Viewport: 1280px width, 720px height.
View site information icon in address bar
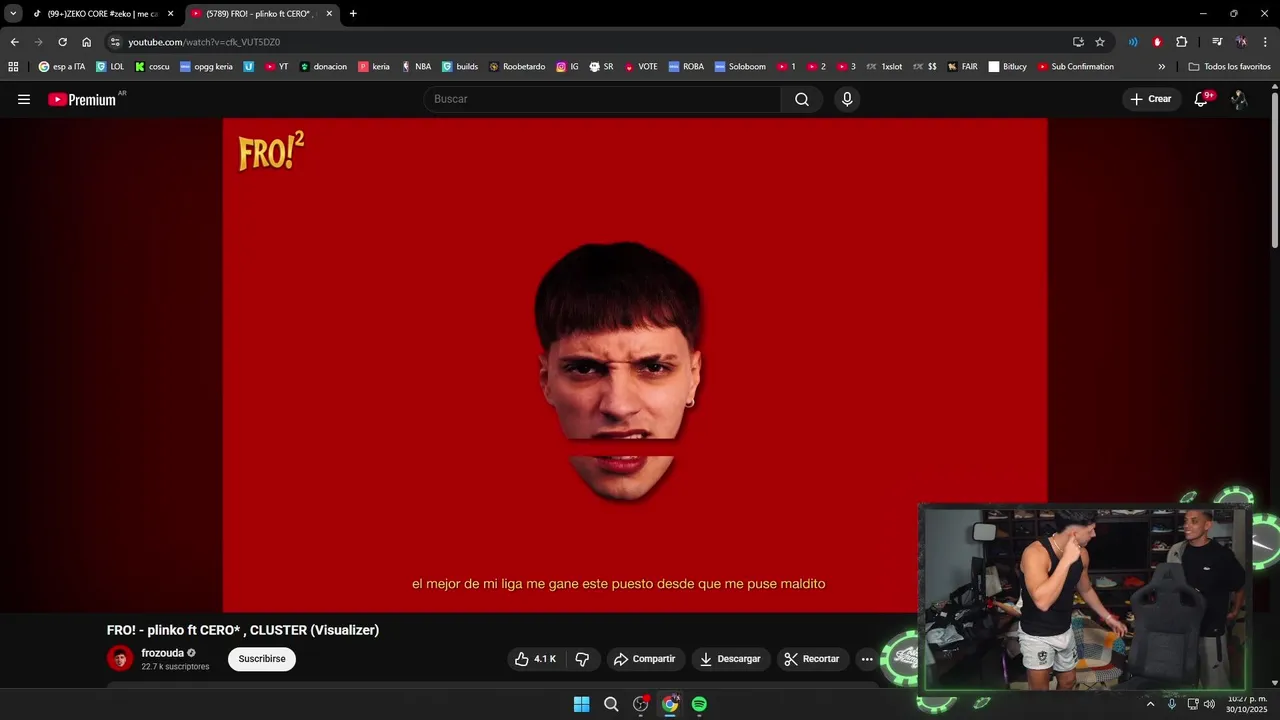click(x=115, y=42)
